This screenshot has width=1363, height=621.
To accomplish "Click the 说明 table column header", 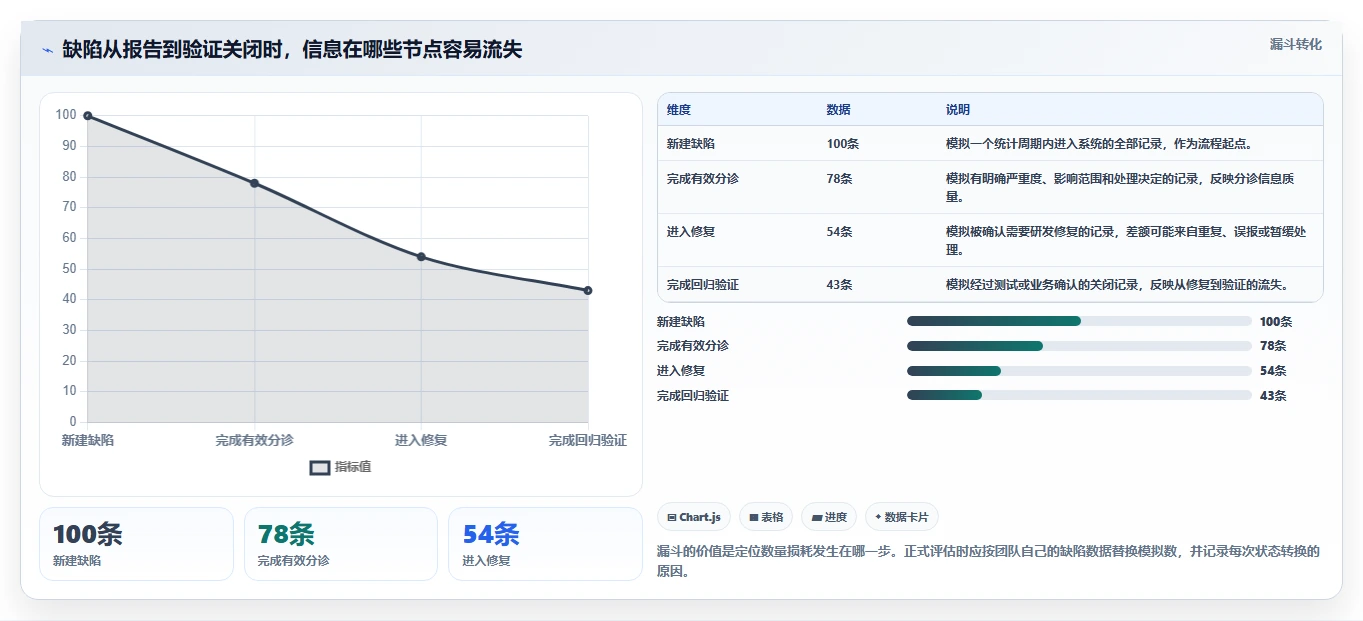I will pos(958,110).
